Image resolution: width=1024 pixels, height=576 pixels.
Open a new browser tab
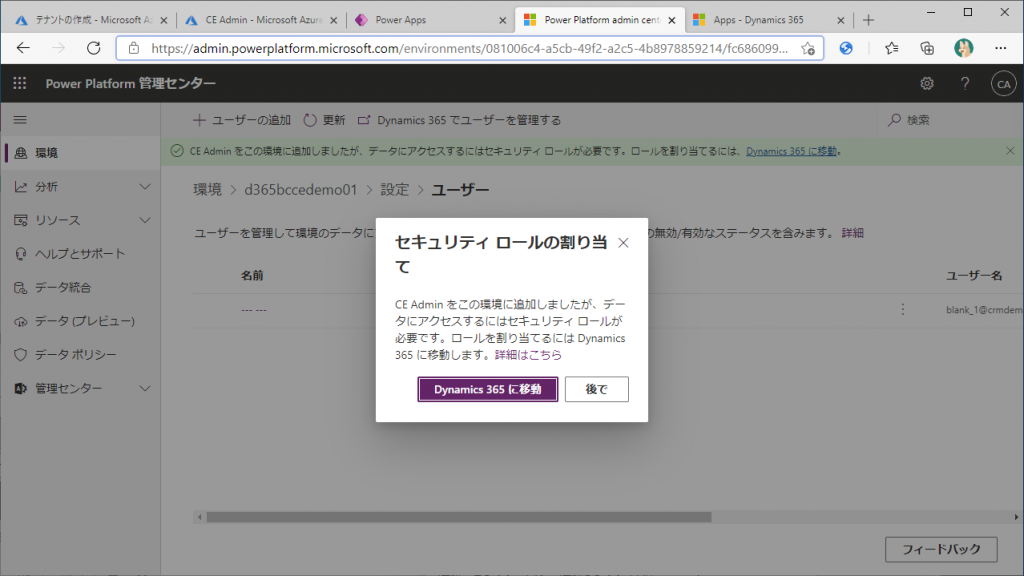point(868,20)
